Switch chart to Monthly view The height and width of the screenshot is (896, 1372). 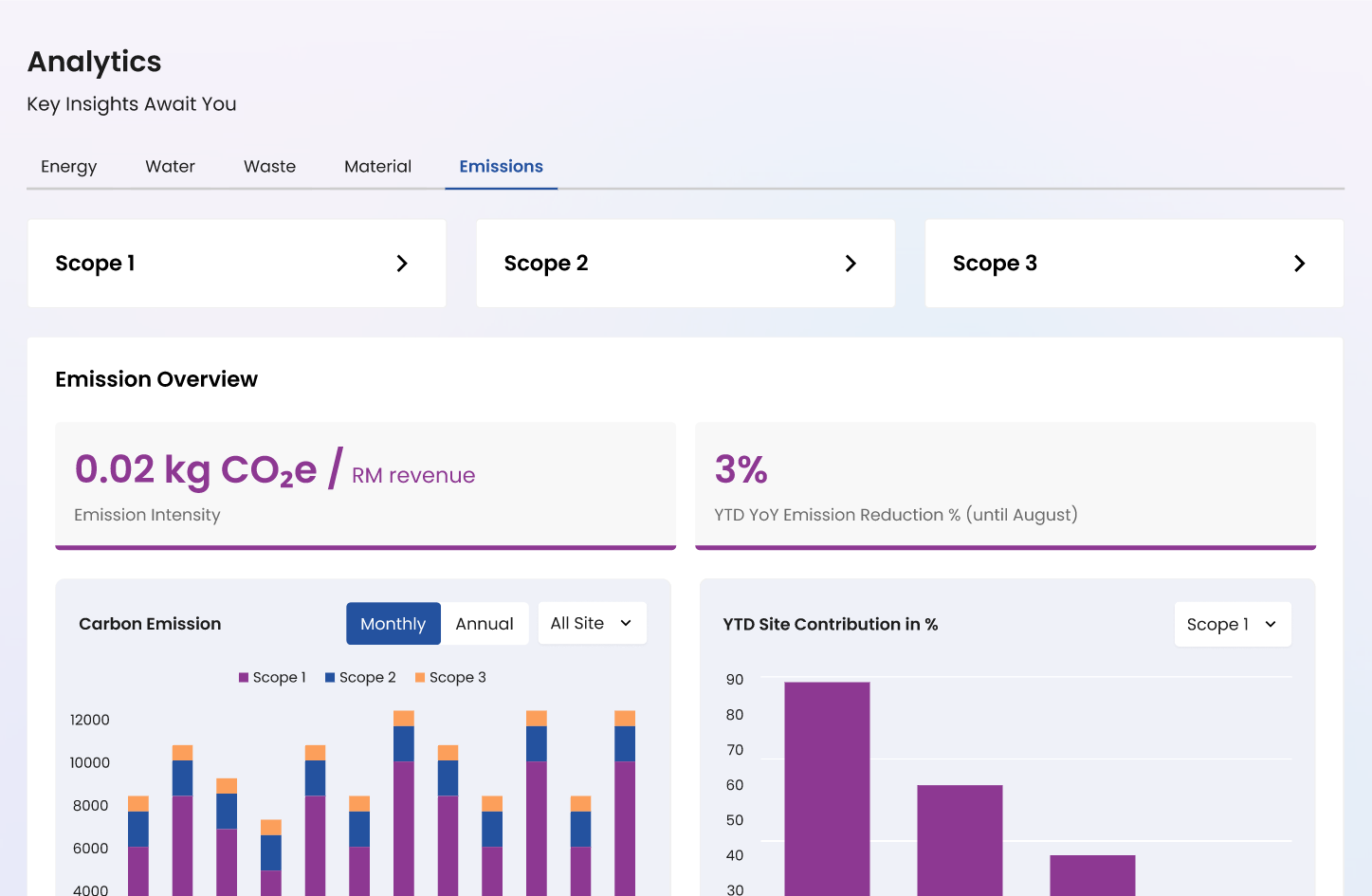(x=393, y=624)
